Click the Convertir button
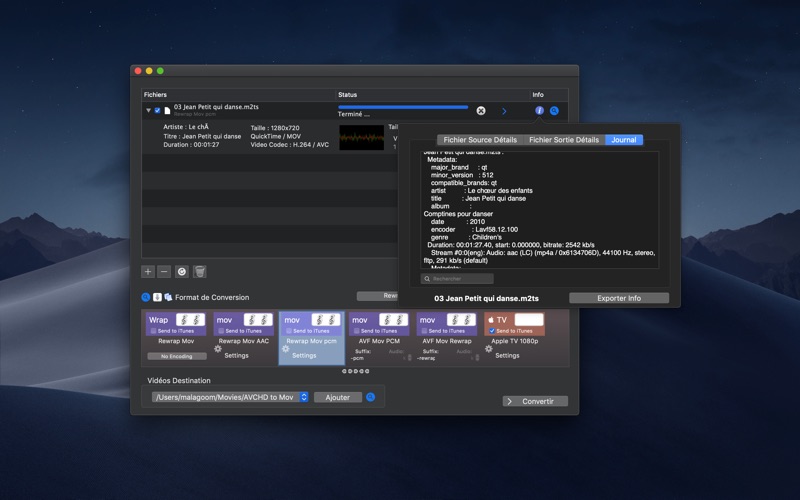Screen dimensions: 800x500 click(x=535, y=401)
